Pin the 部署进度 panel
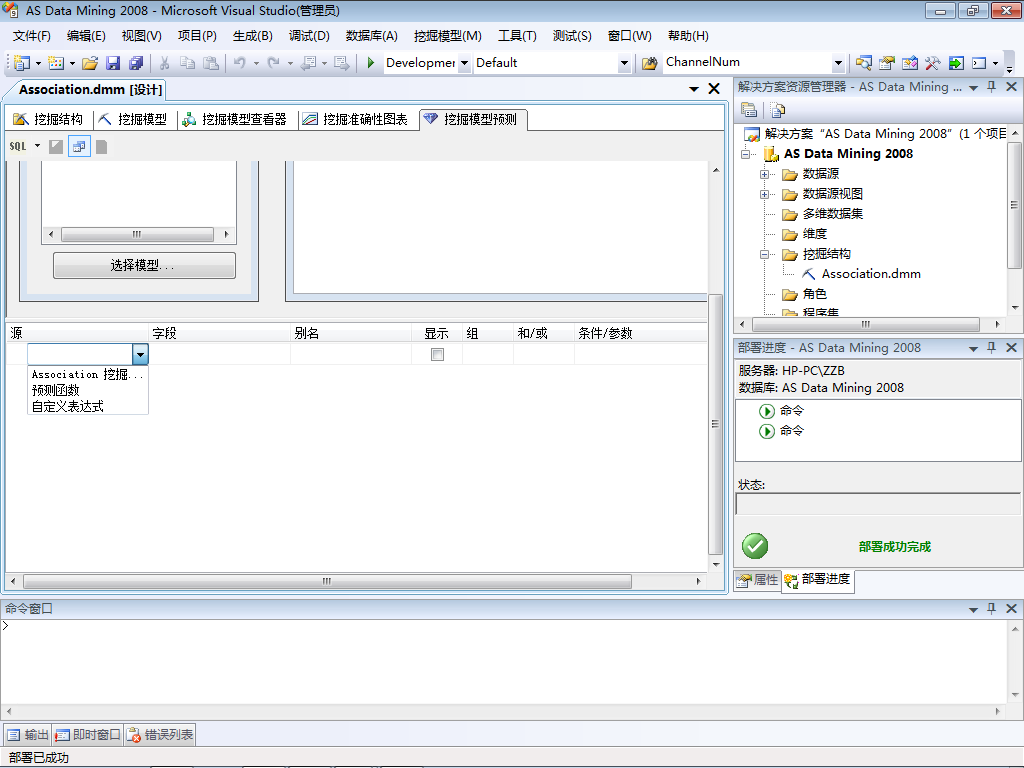The width and height of the screenshot is (1024, 768). tap(991, 347)
